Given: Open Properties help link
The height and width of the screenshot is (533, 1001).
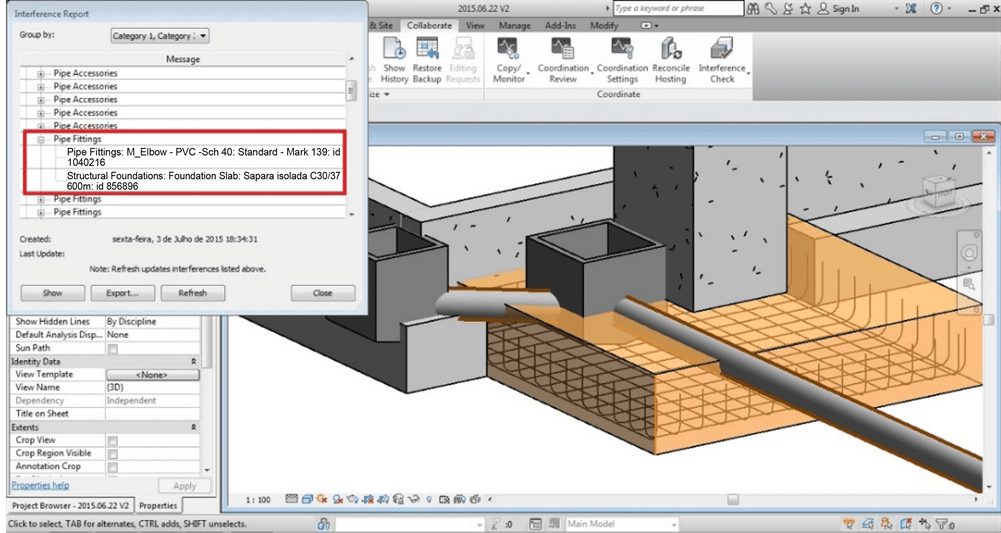Looking at the screenshot, I should [x=40, y=485].
